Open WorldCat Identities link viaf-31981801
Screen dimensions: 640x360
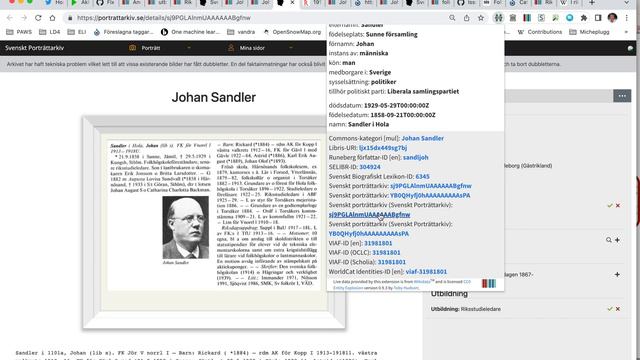pos(426,271)
